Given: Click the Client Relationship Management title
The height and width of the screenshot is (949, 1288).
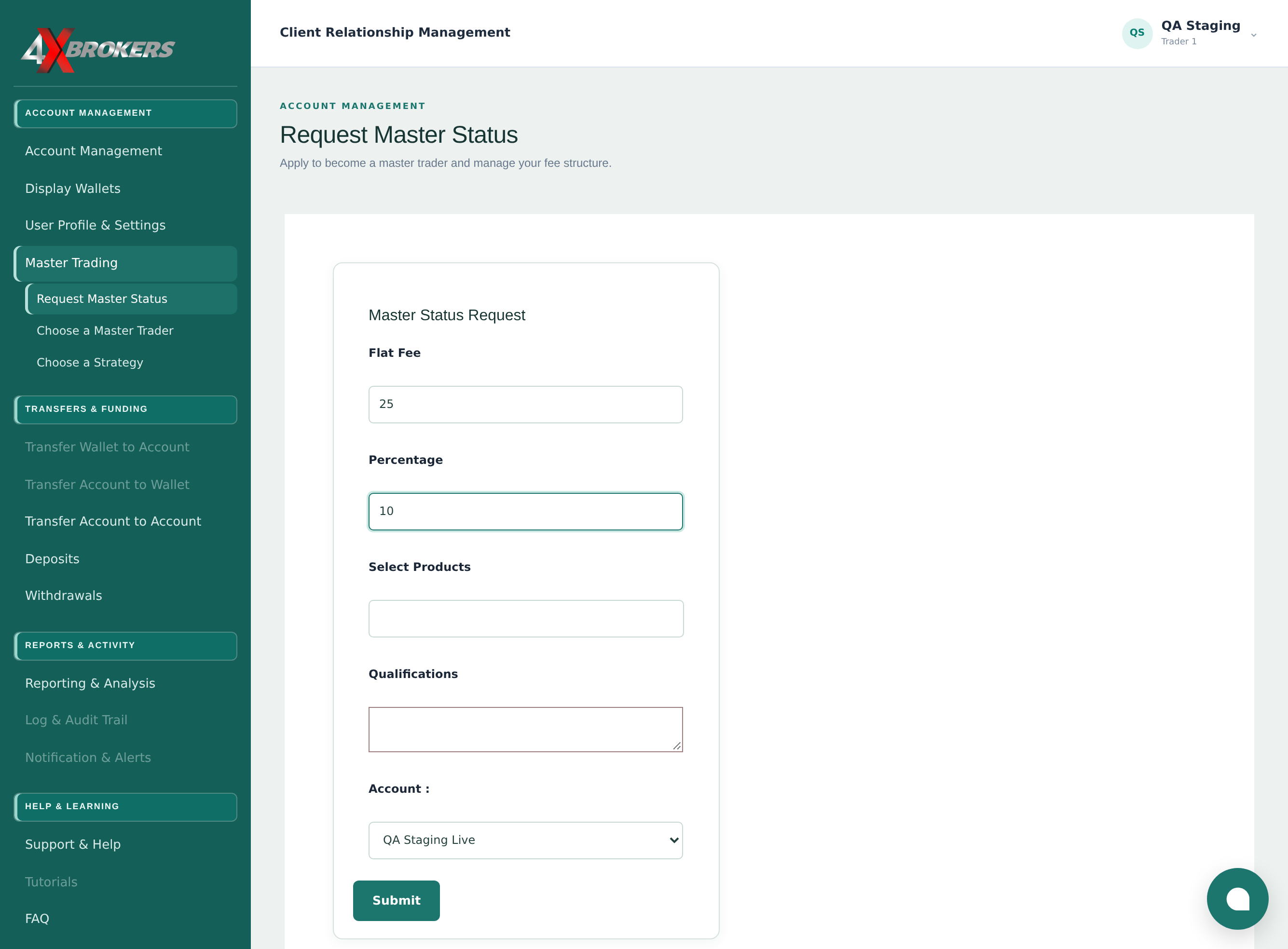Looking at the screenshot, I should coord(395,33).
